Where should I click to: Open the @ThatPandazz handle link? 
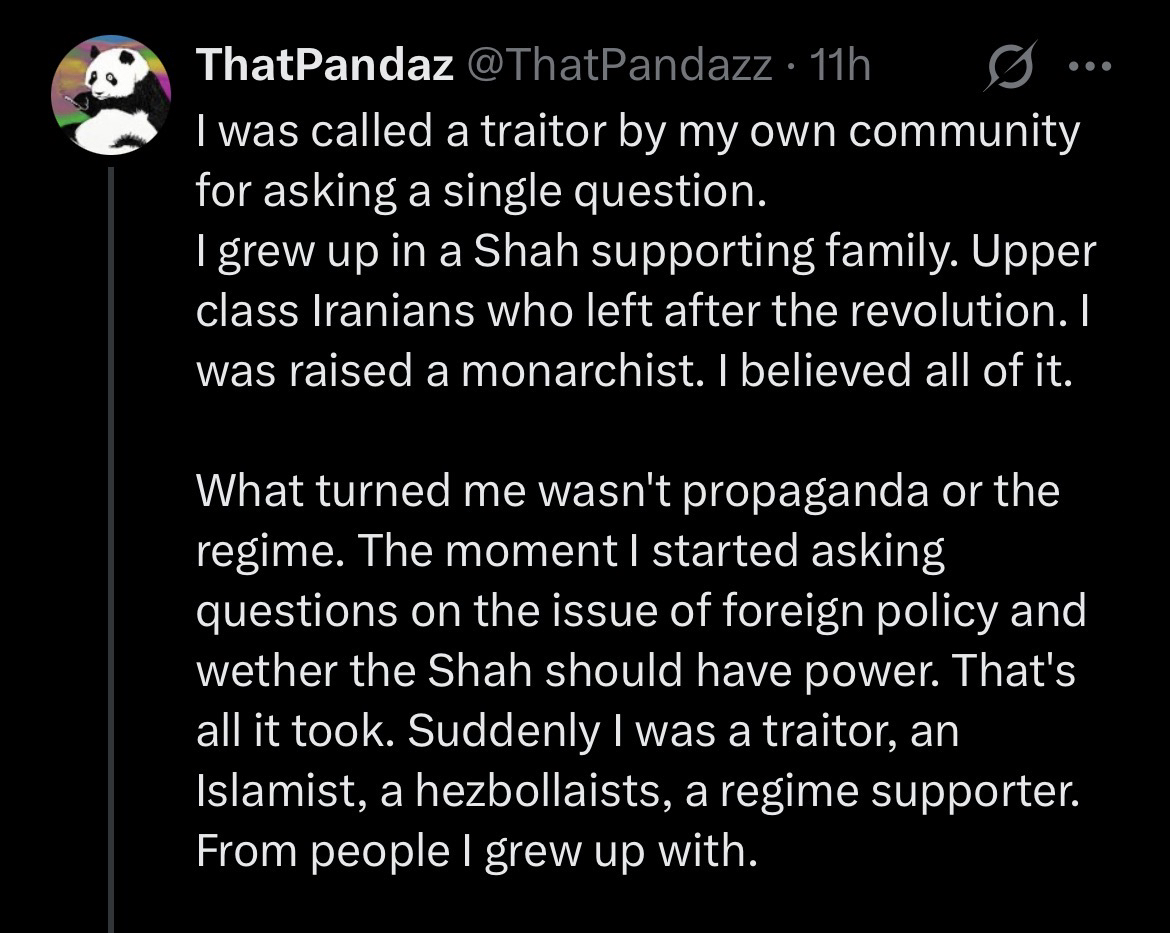(628, 67)
